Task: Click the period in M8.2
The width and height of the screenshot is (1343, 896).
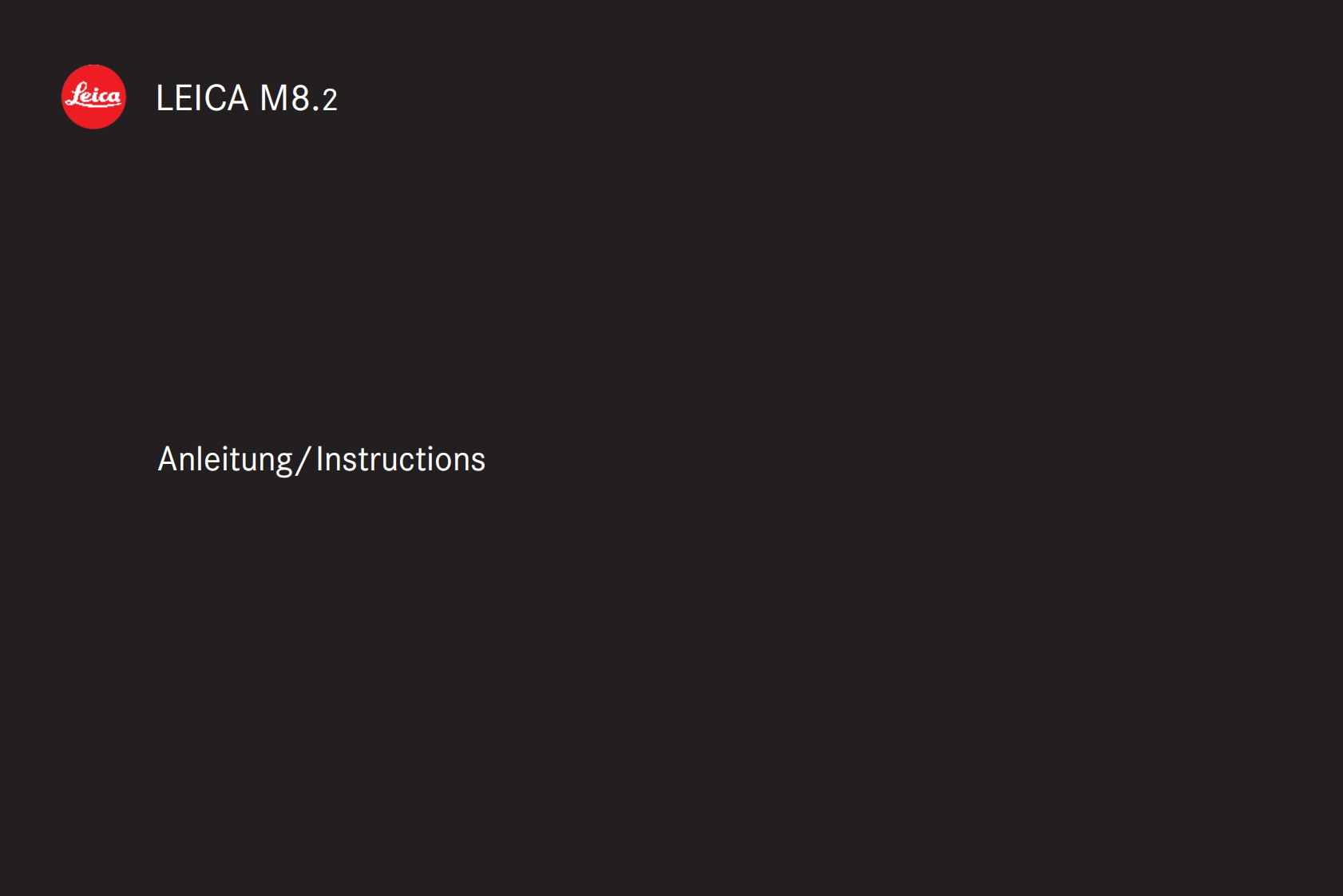Action: coord(315,109)
